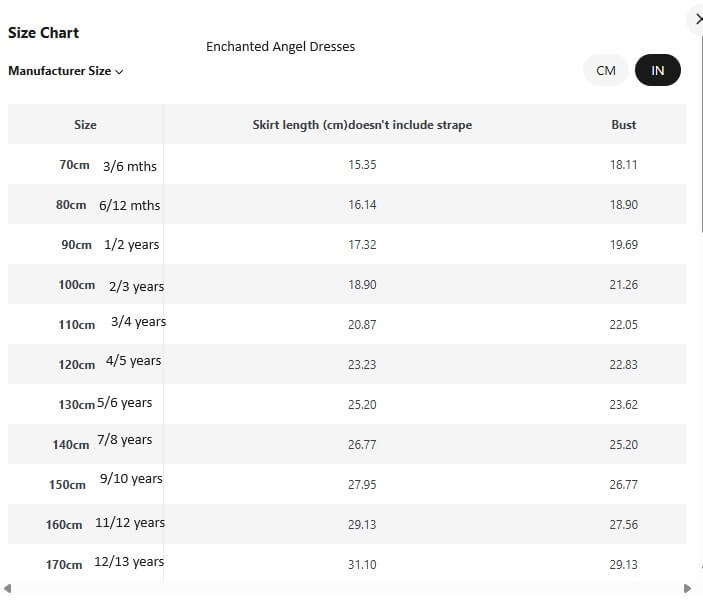This screenshot has width=703, height=601.
Task: Click the 110cm 3/4 years size label
Action: coord(112,323)
